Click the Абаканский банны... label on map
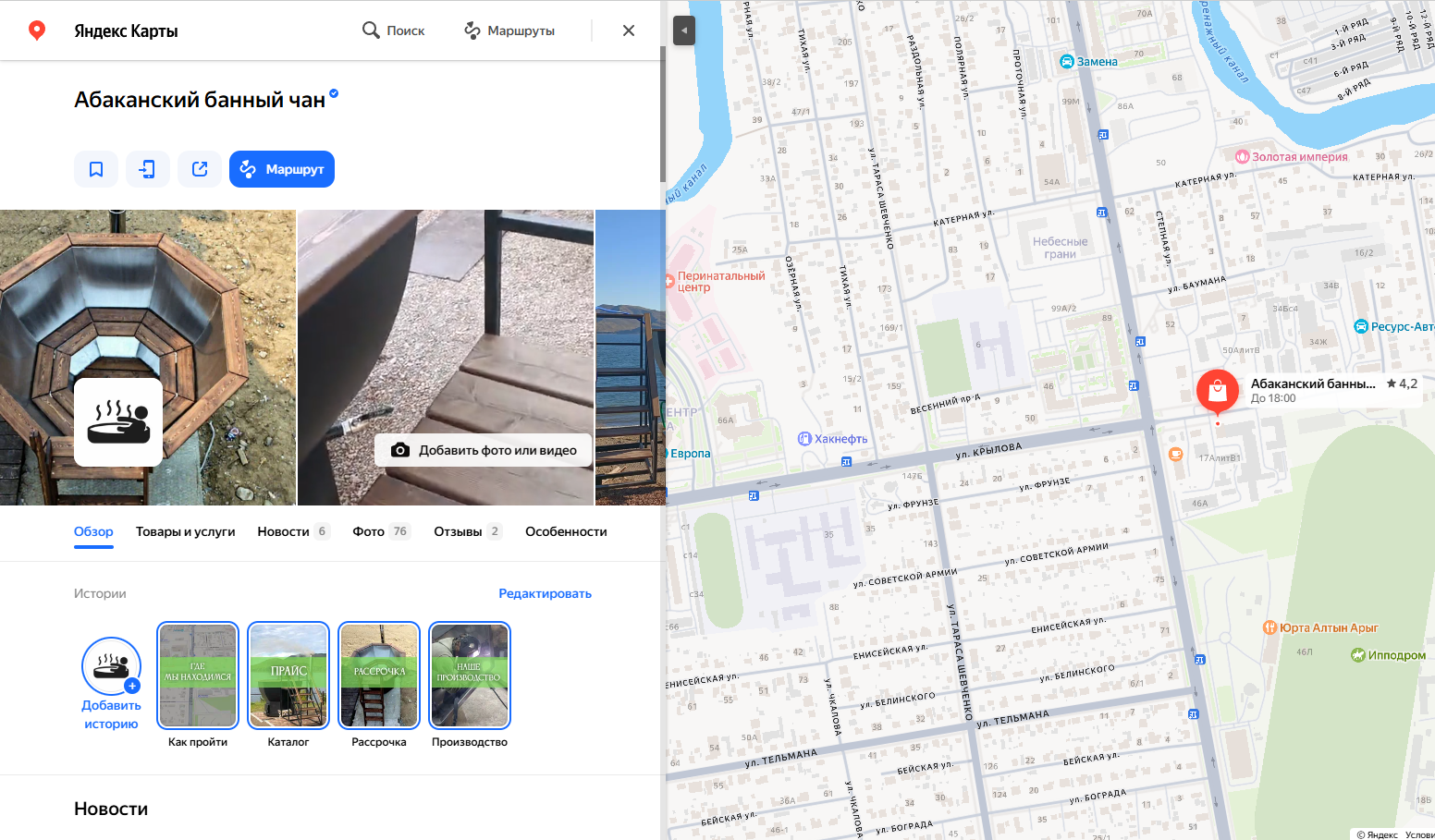1435x840 pixels. (x=1313, y=383)
